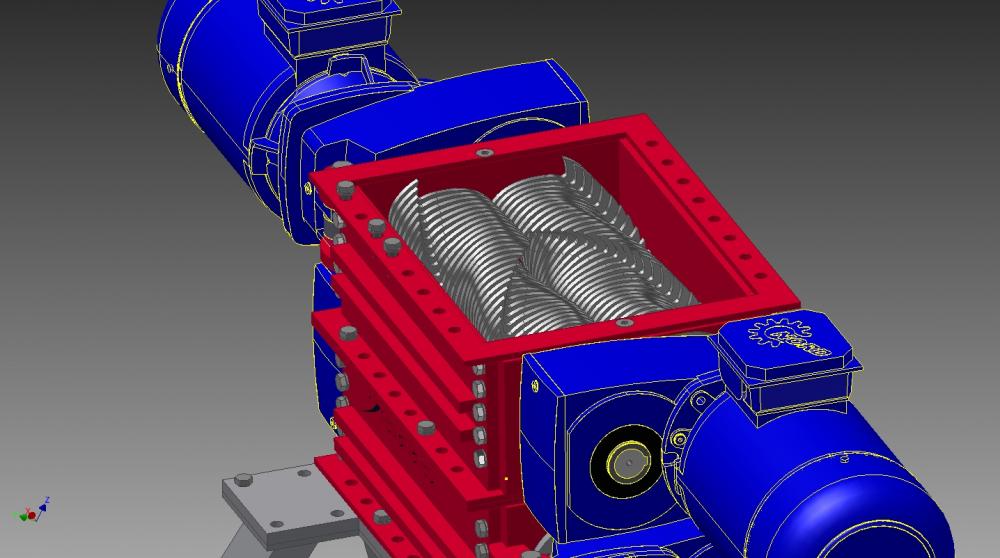Click the left shredder rotor blades

440,240
